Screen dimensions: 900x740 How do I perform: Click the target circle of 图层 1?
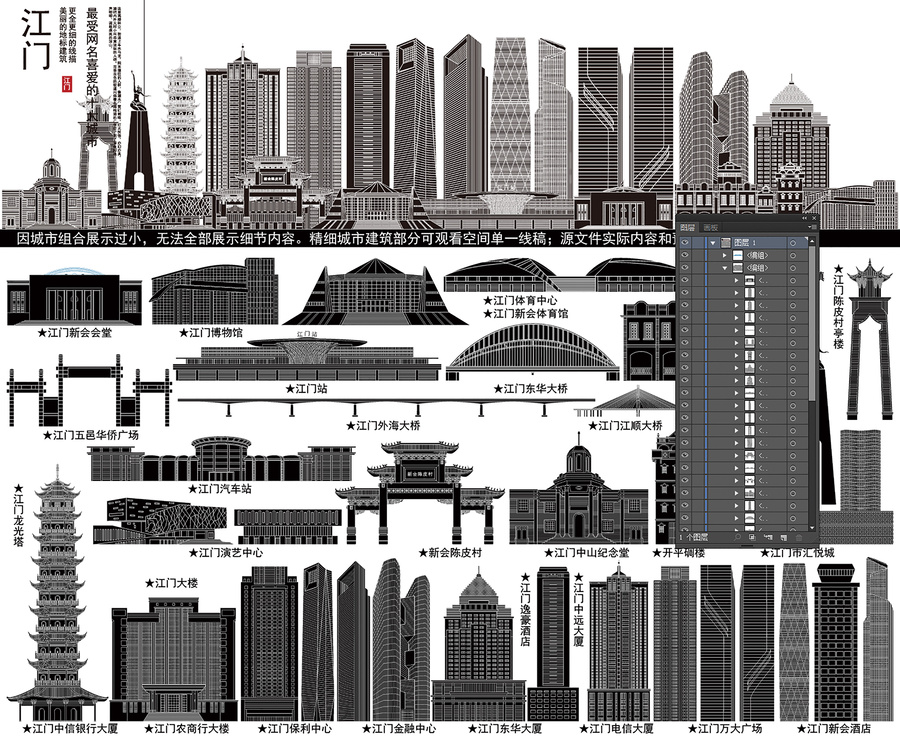point(793,243)
